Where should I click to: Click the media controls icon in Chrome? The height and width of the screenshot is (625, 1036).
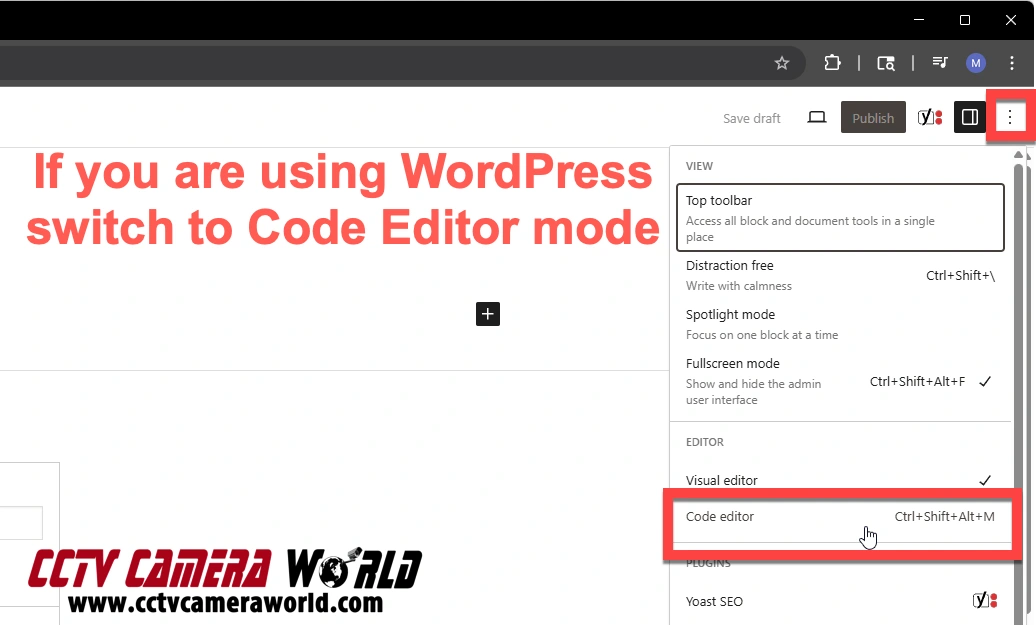tap(939, 63)
